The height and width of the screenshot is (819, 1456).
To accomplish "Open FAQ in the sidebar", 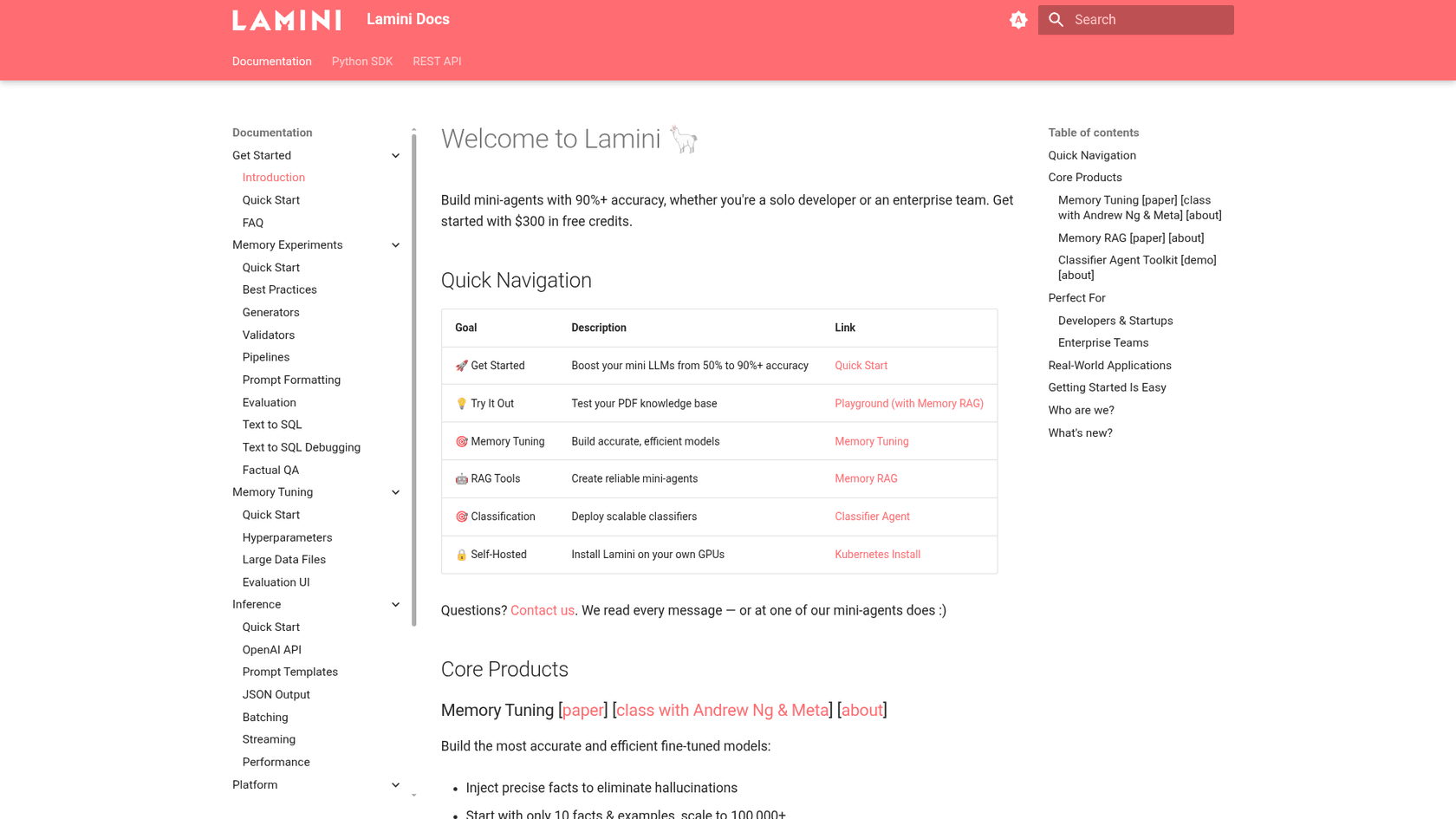I will click(253, 223).
